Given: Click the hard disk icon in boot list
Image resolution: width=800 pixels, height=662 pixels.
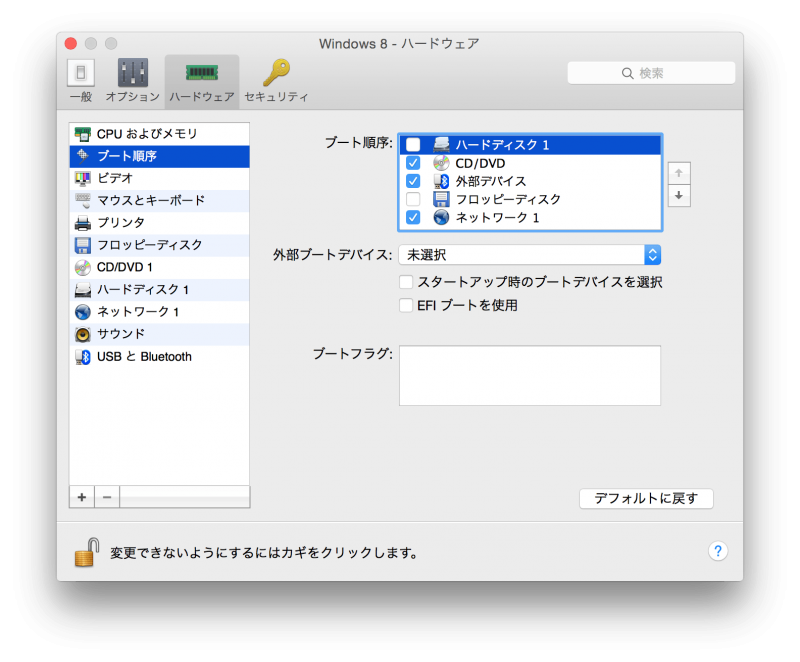Looking at the screenshot, I should (x=441, y=145).
